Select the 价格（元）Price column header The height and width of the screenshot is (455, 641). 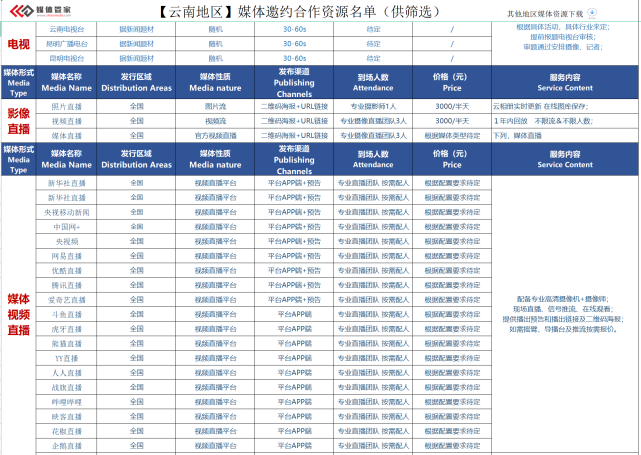(446, 81)
